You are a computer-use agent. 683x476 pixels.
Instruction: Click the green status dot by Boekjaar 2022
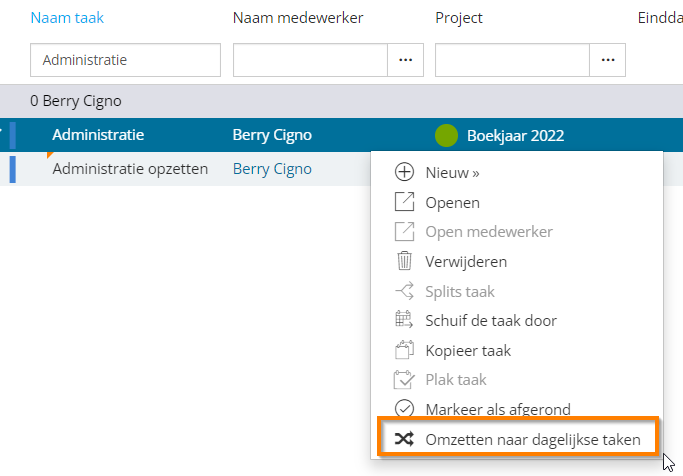point(446,135)
